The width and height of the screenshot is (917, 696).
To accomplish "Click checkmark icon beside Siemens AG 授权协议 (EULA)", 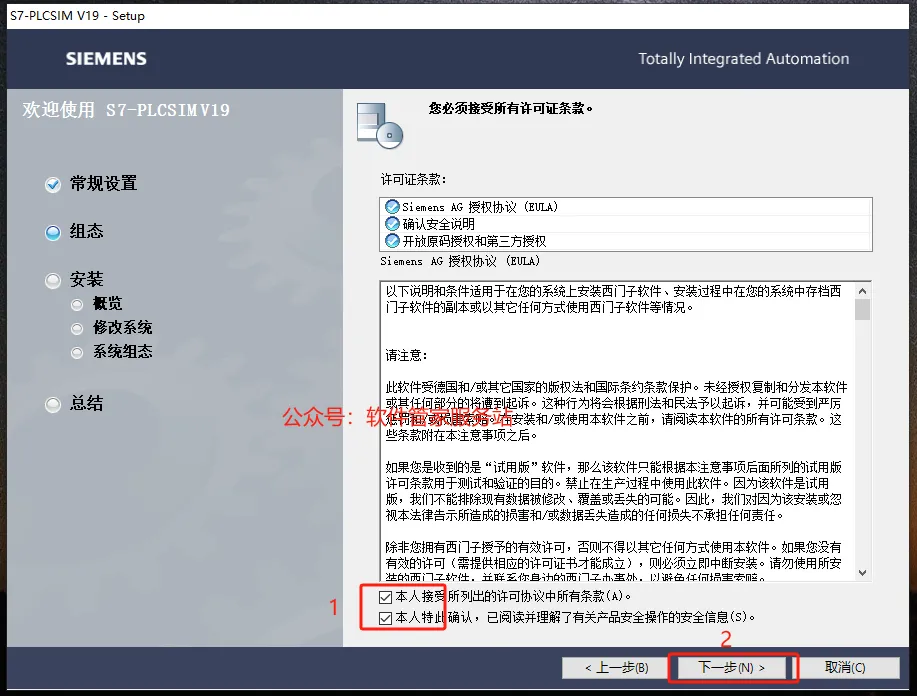I will coord(392,207).
